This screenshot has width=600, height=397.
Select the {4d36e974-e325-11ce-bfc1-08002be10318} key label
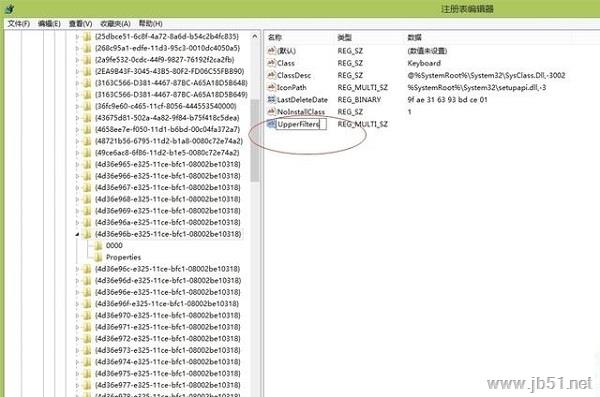(168, 361)
